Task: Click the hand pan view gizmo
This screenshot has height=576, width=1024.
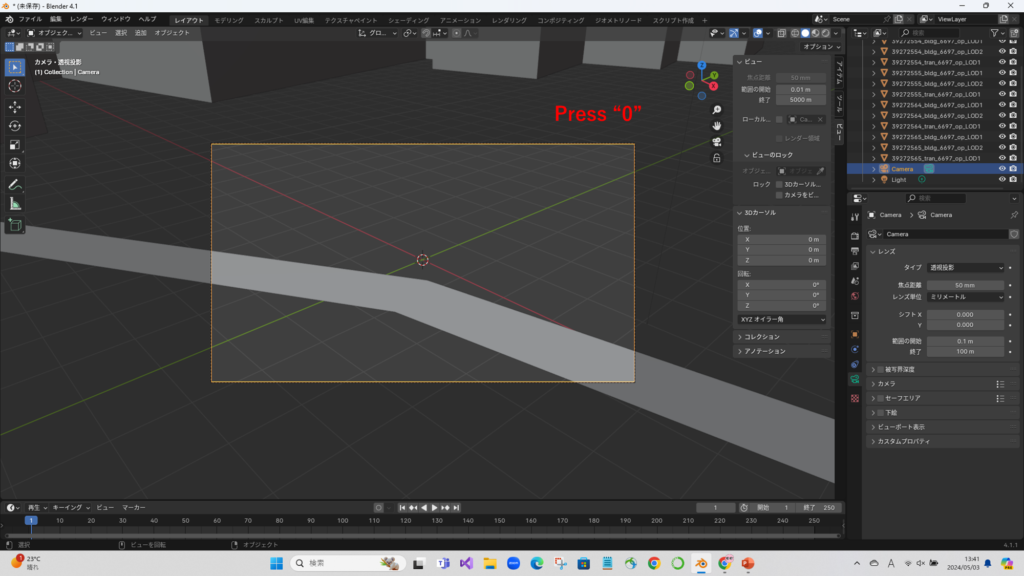Action: (717, 126)
